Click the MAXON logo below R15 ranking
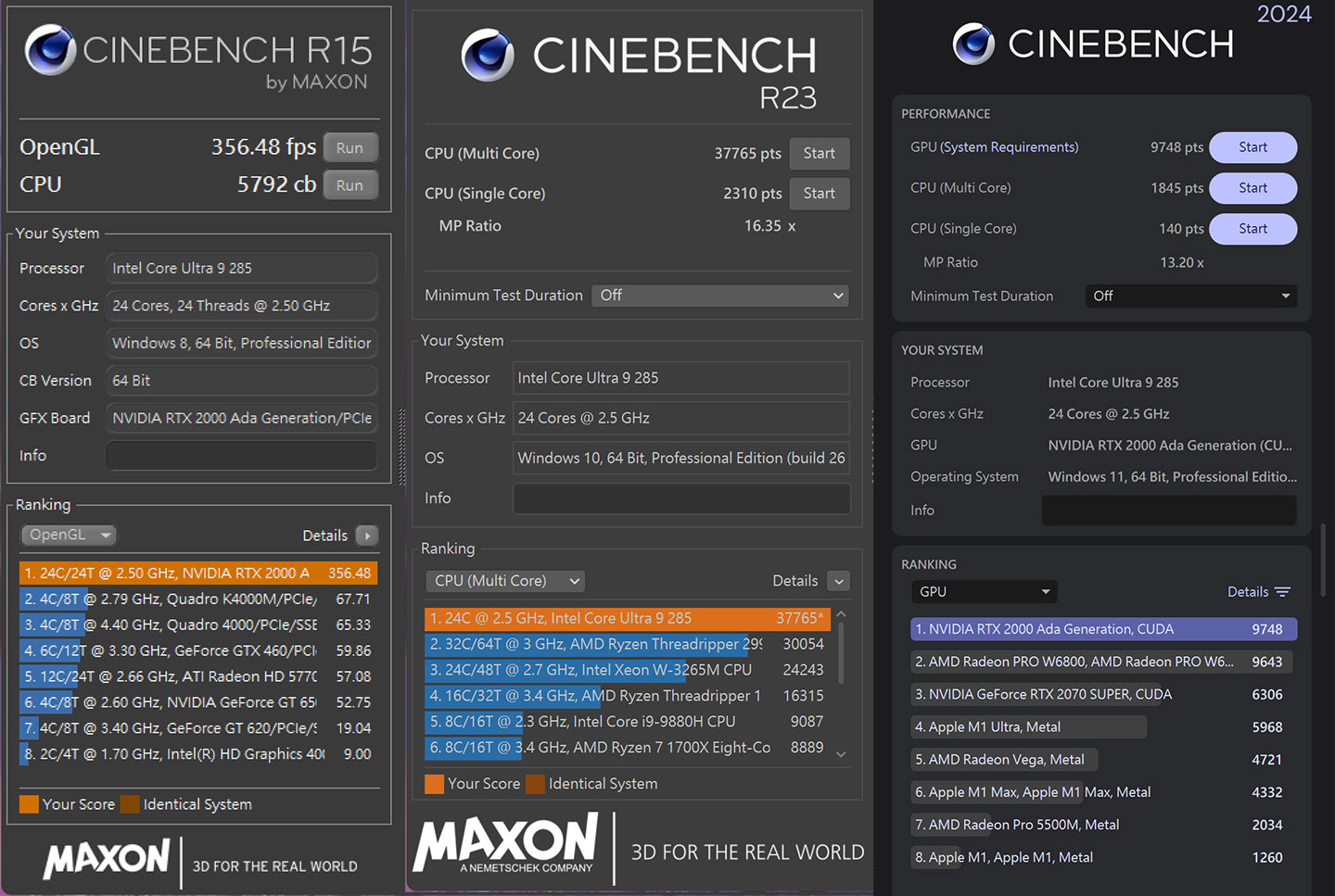 (107, 861)
